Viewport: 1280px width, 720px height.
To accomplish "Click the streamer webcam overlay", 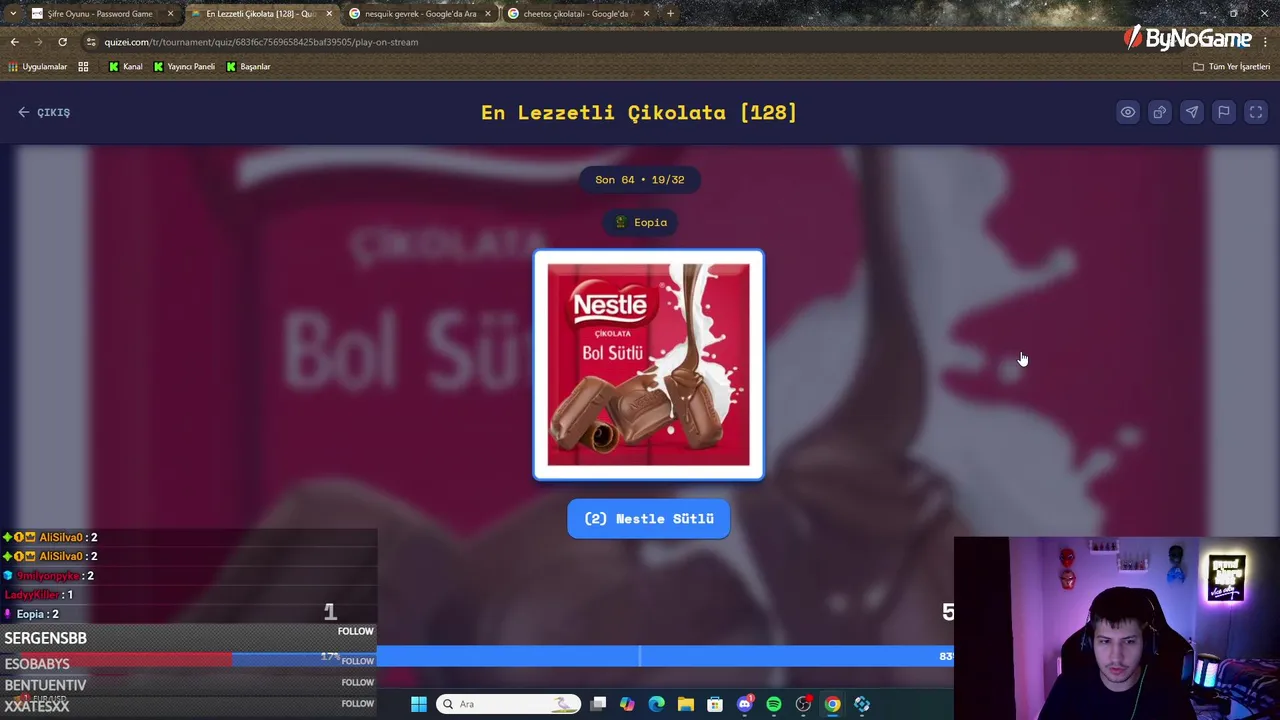I will (x=1117, y=628).
